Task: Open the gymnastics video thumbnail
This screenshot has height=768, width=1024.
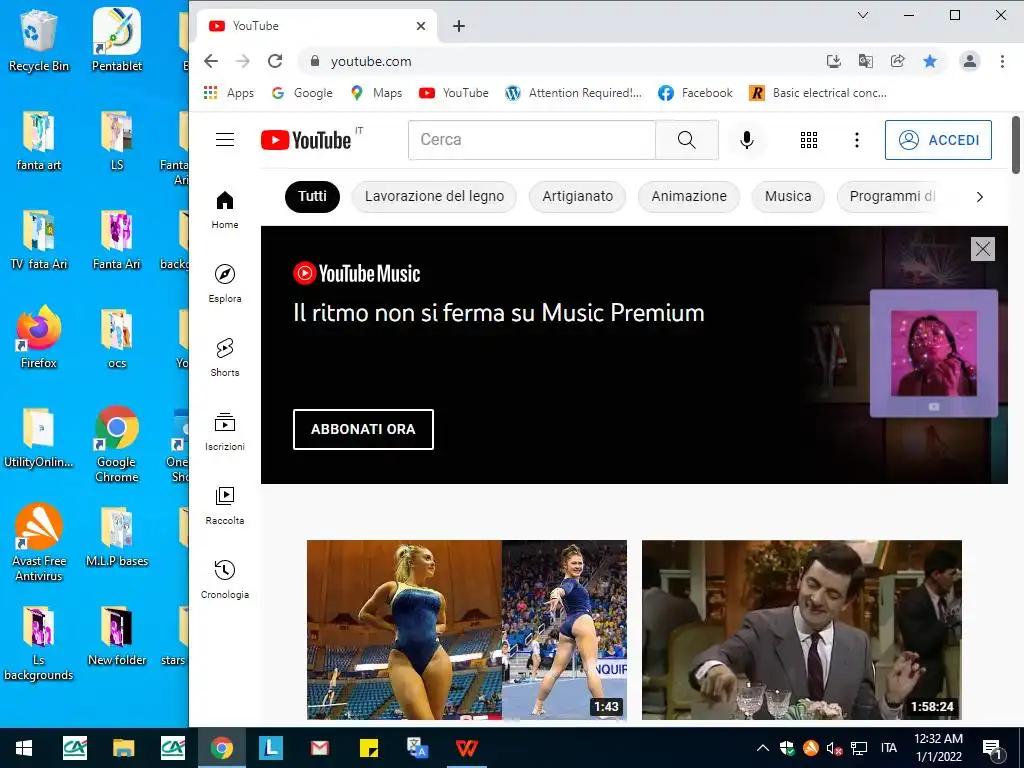Action: 467,630
